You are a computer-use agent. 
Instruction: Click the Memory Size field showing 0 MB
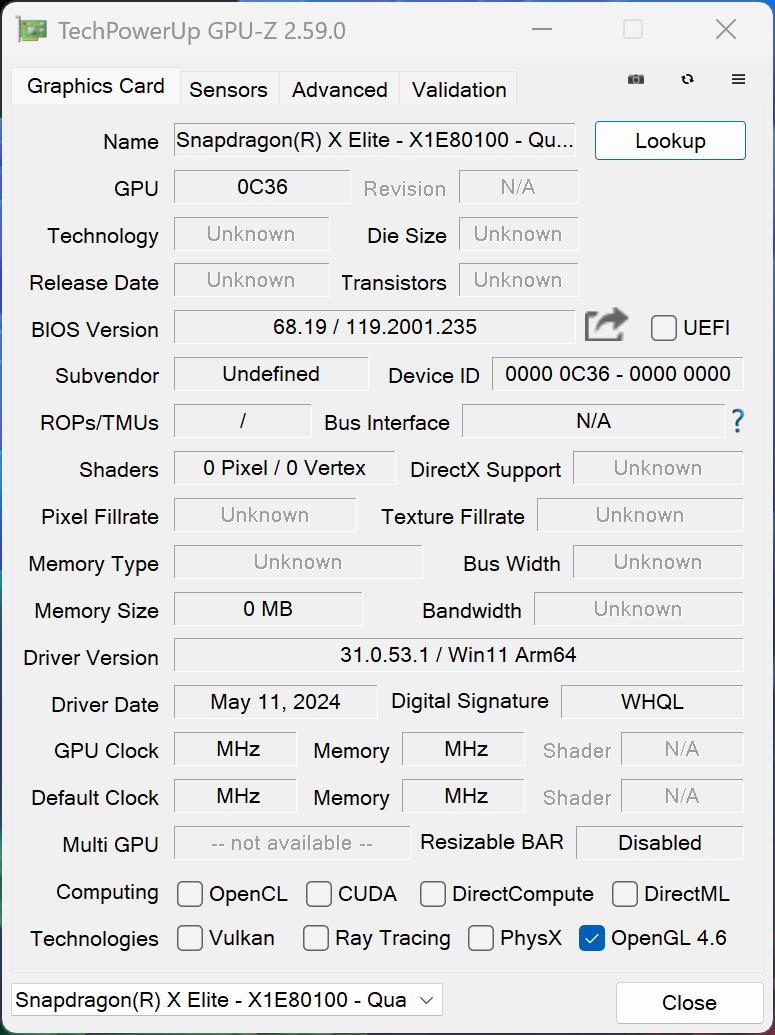tap(268, 609)
